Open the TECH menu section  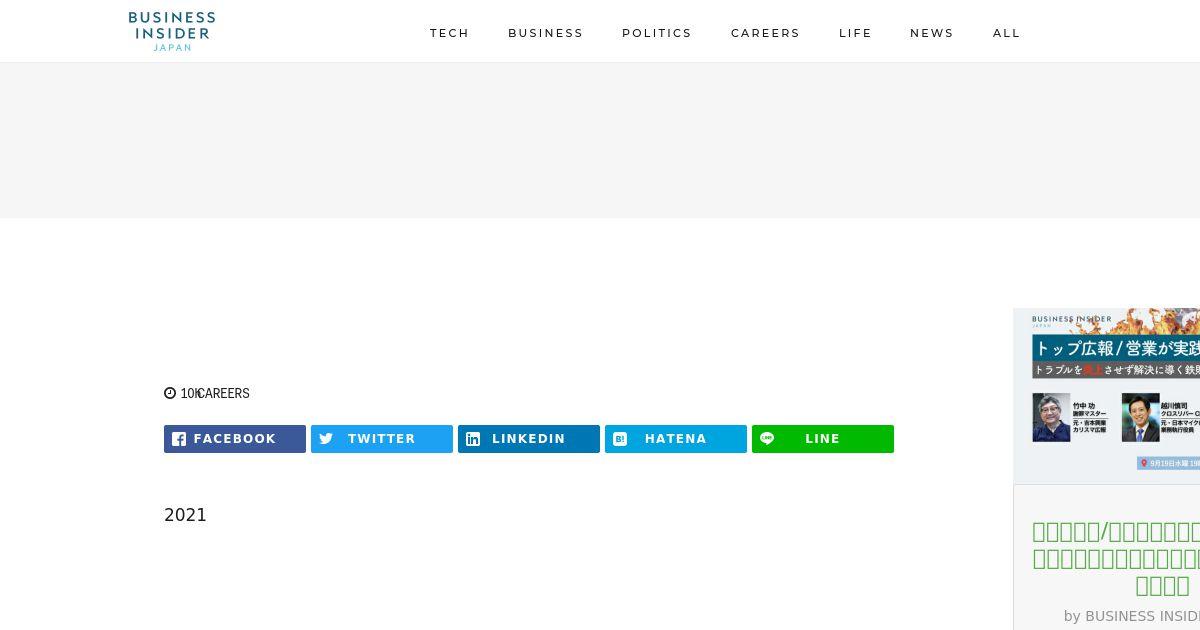[449, 33]
